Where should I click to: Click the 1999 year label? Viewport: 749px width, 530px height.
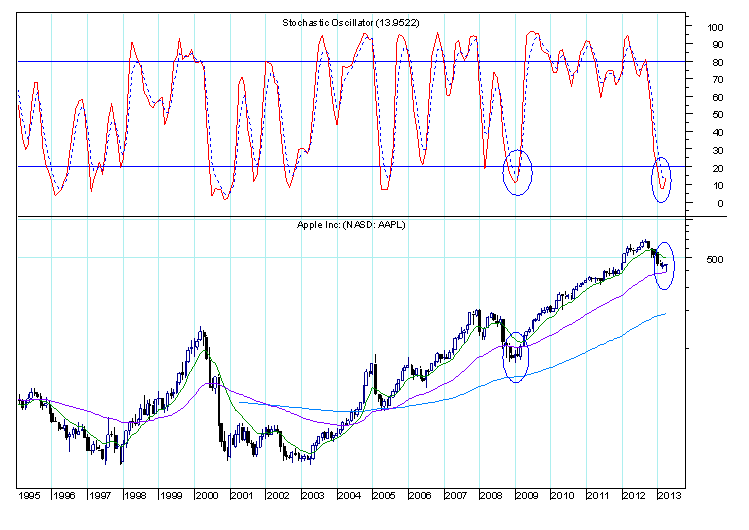tap(171, 495)
